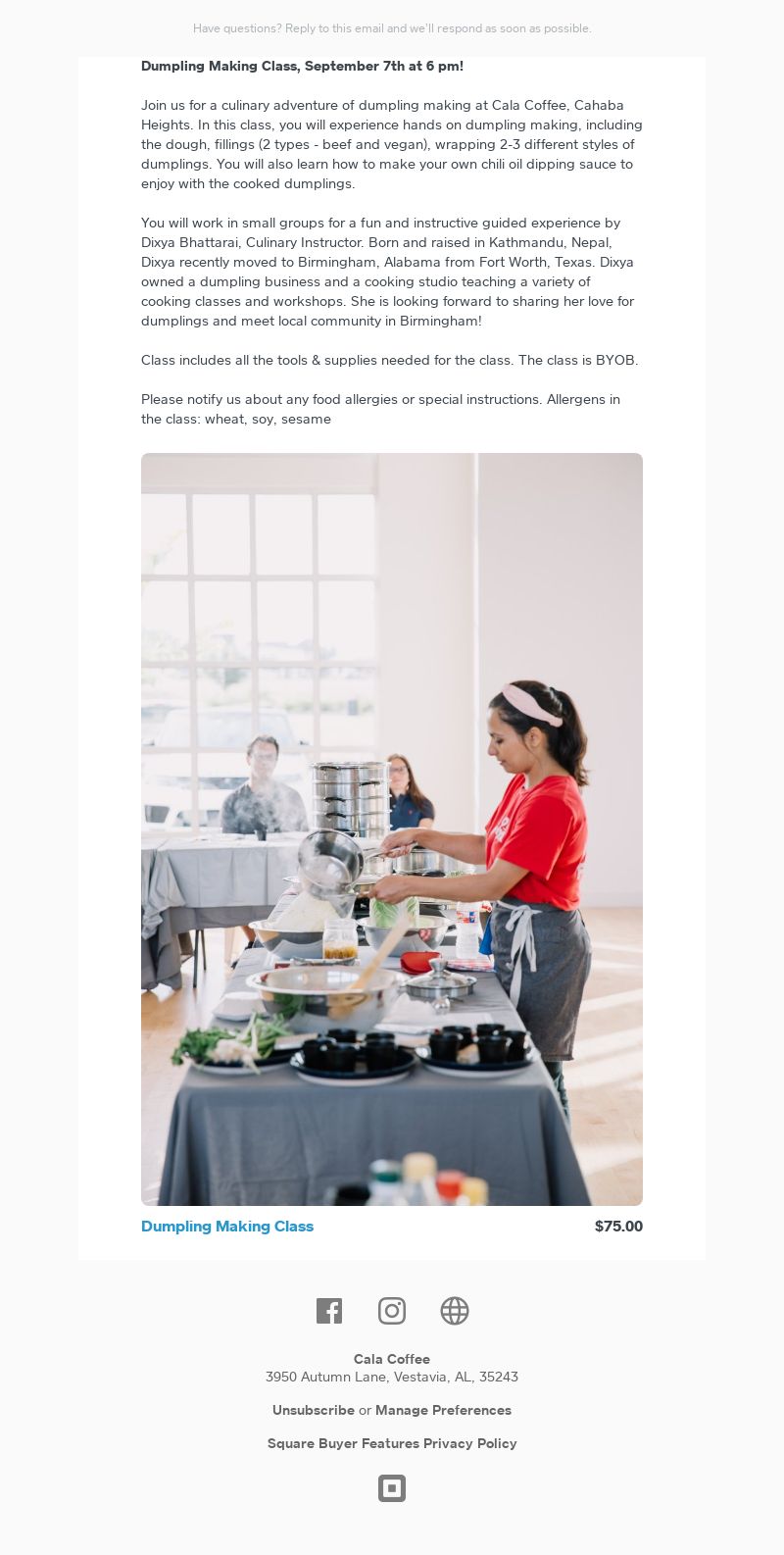The height and width of the screenshot is (1555, 784).
Task: Click the Square logo icon
Action: (x=392, y=1488)
